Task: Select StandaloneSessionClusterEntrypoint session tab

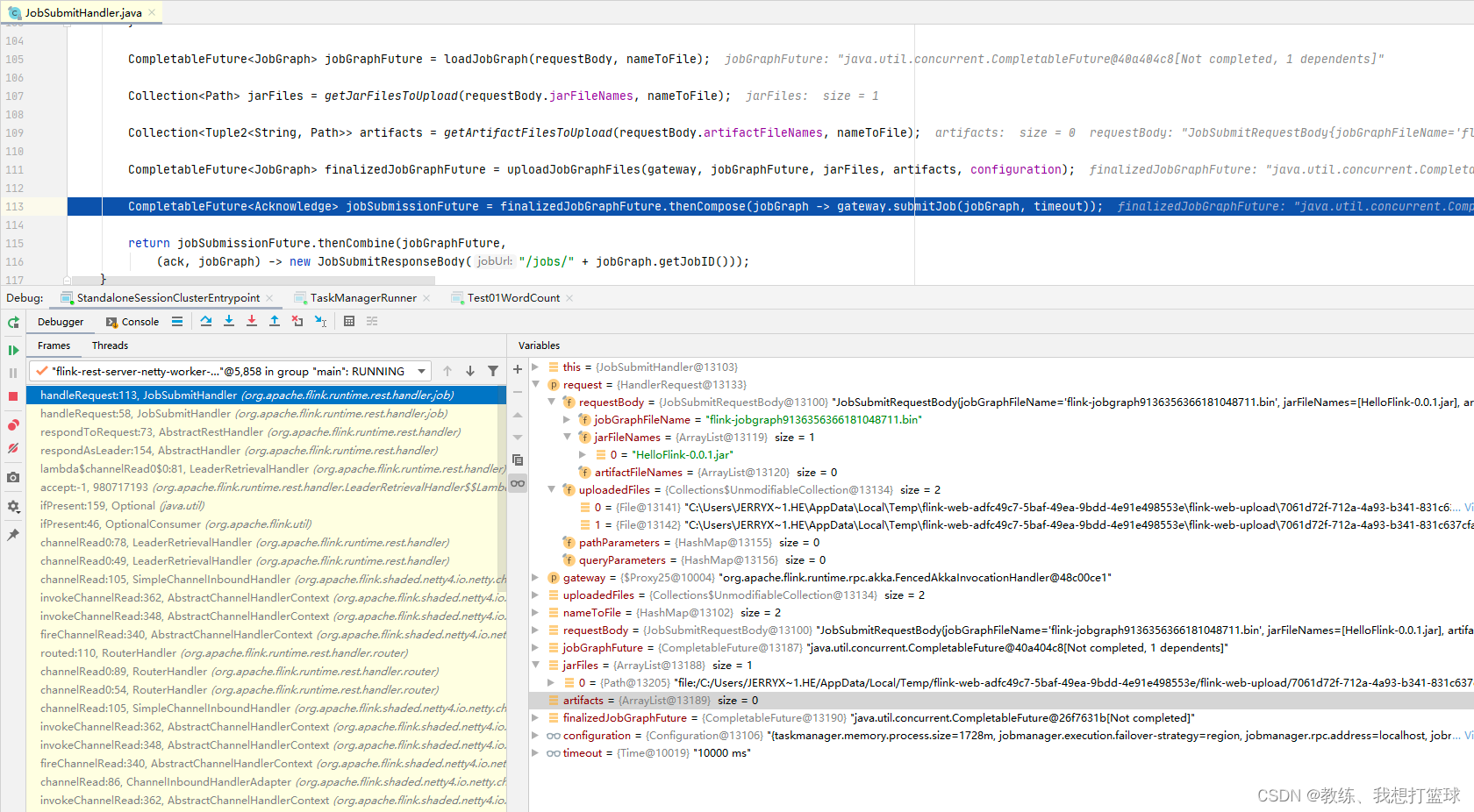Action: [167, 298]
